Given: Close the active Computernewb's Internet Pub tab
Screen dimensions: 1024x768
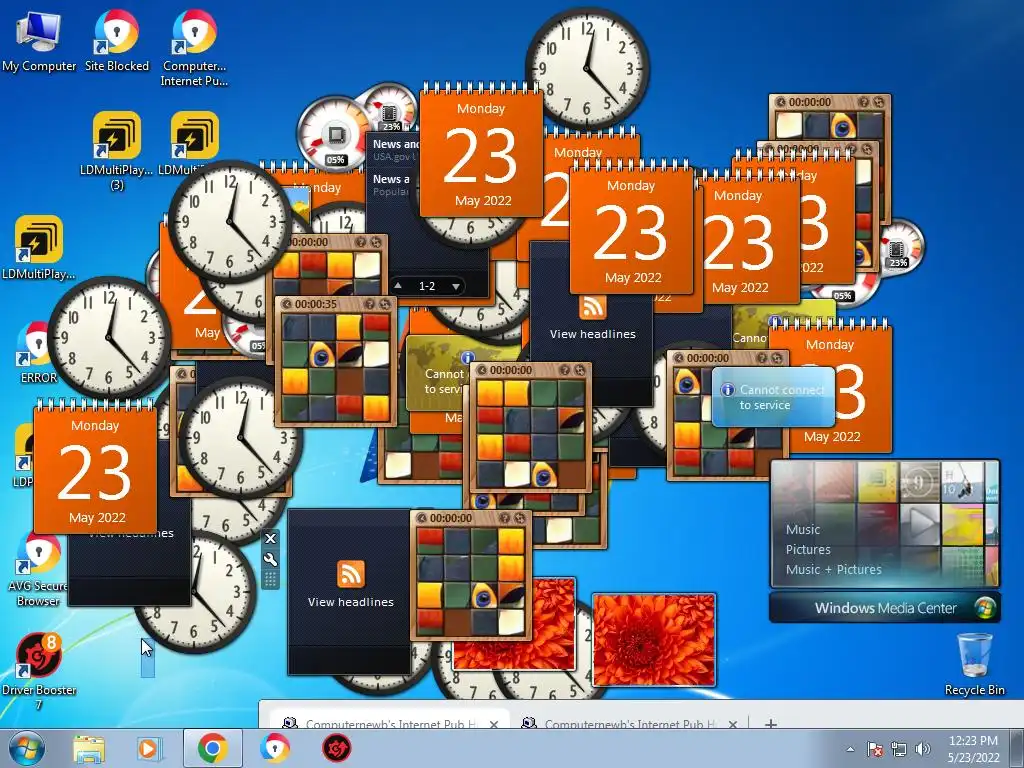Looking at the screenshot, I should click(x=494, y=724).
